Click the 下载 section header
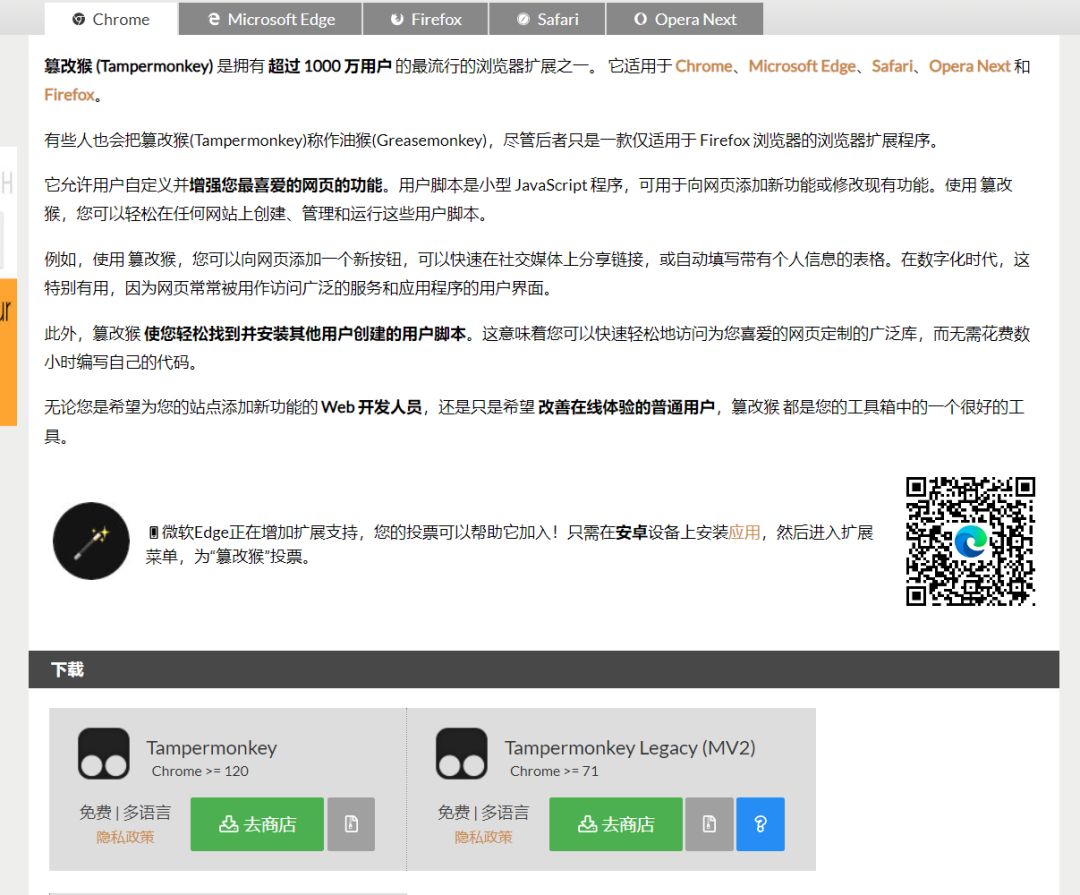 543,669
